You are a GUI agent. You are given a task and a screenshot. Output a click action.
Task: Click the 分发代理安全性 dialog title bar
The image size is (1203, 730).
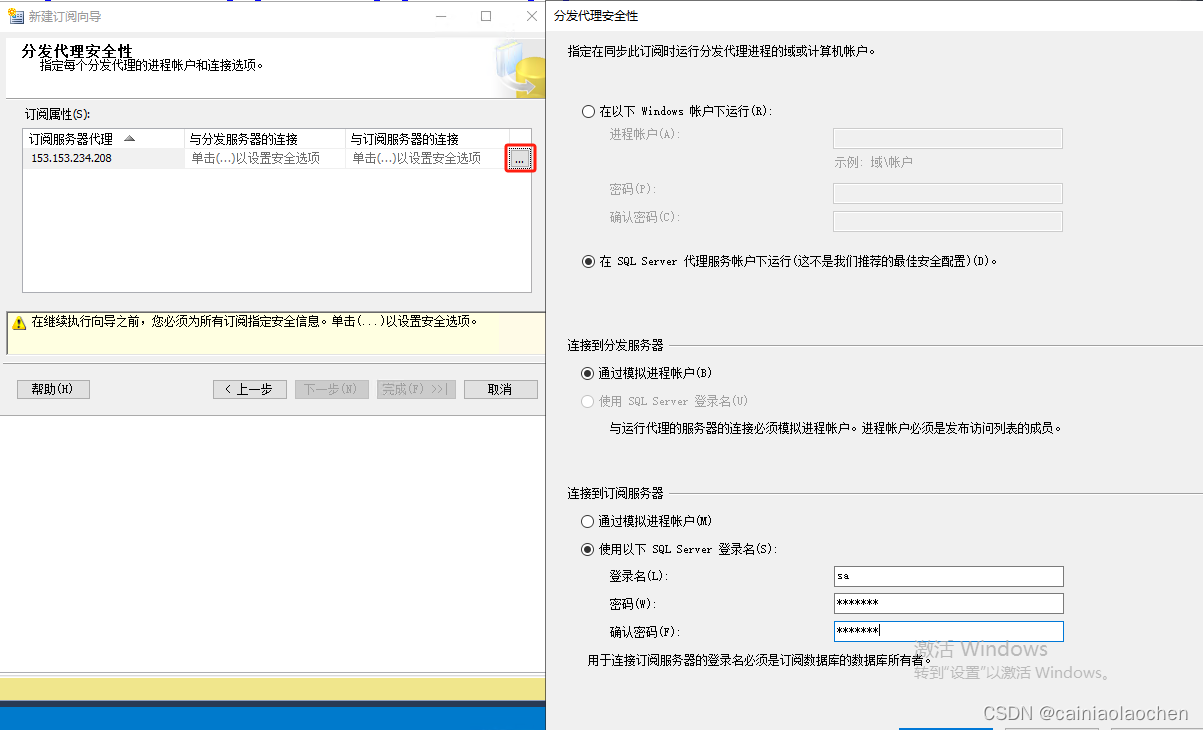point(875,16)
